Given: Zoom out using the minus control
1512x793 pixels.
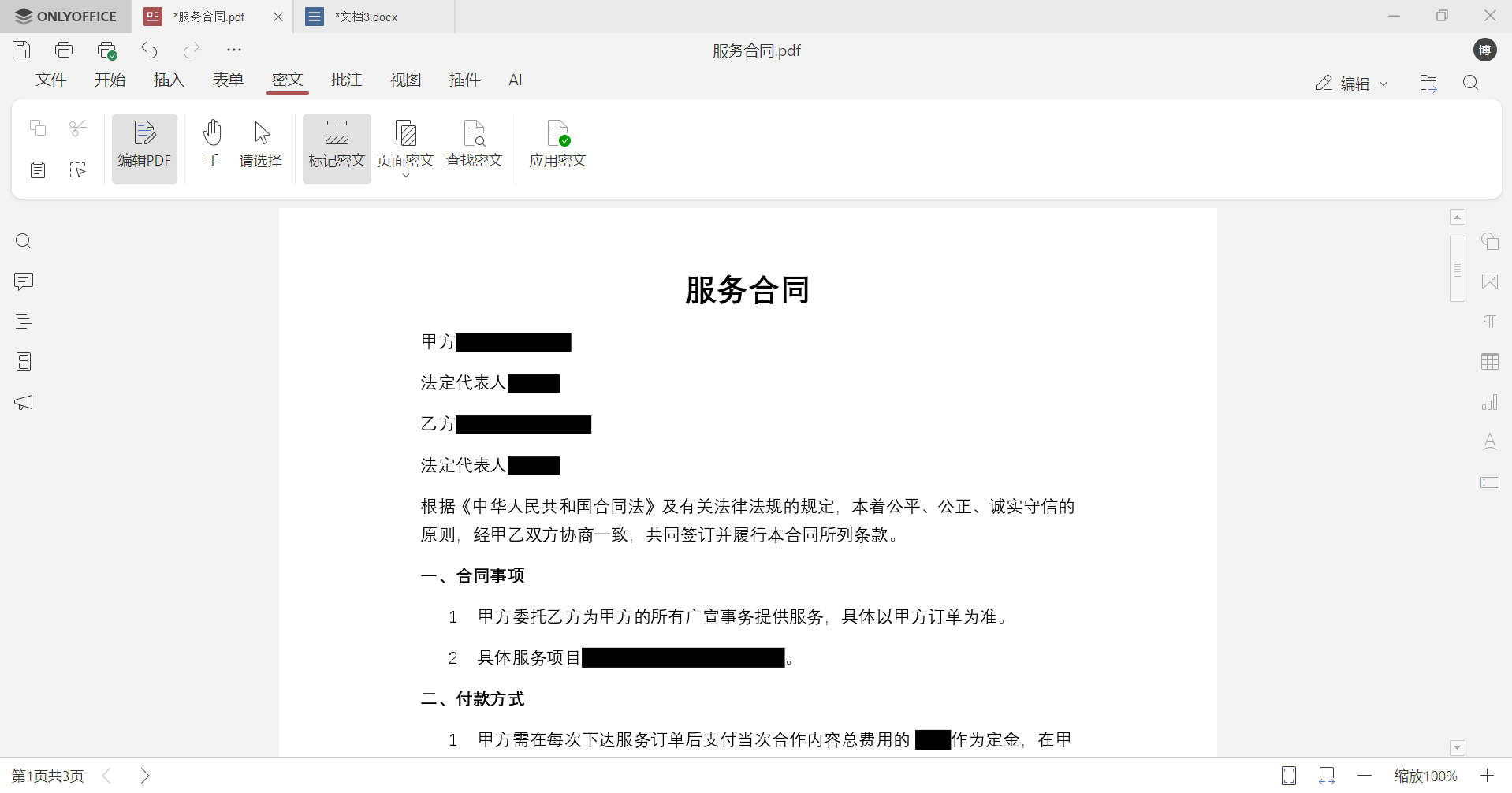Looking at the screenshot, I should click(x=1364, y=776).
